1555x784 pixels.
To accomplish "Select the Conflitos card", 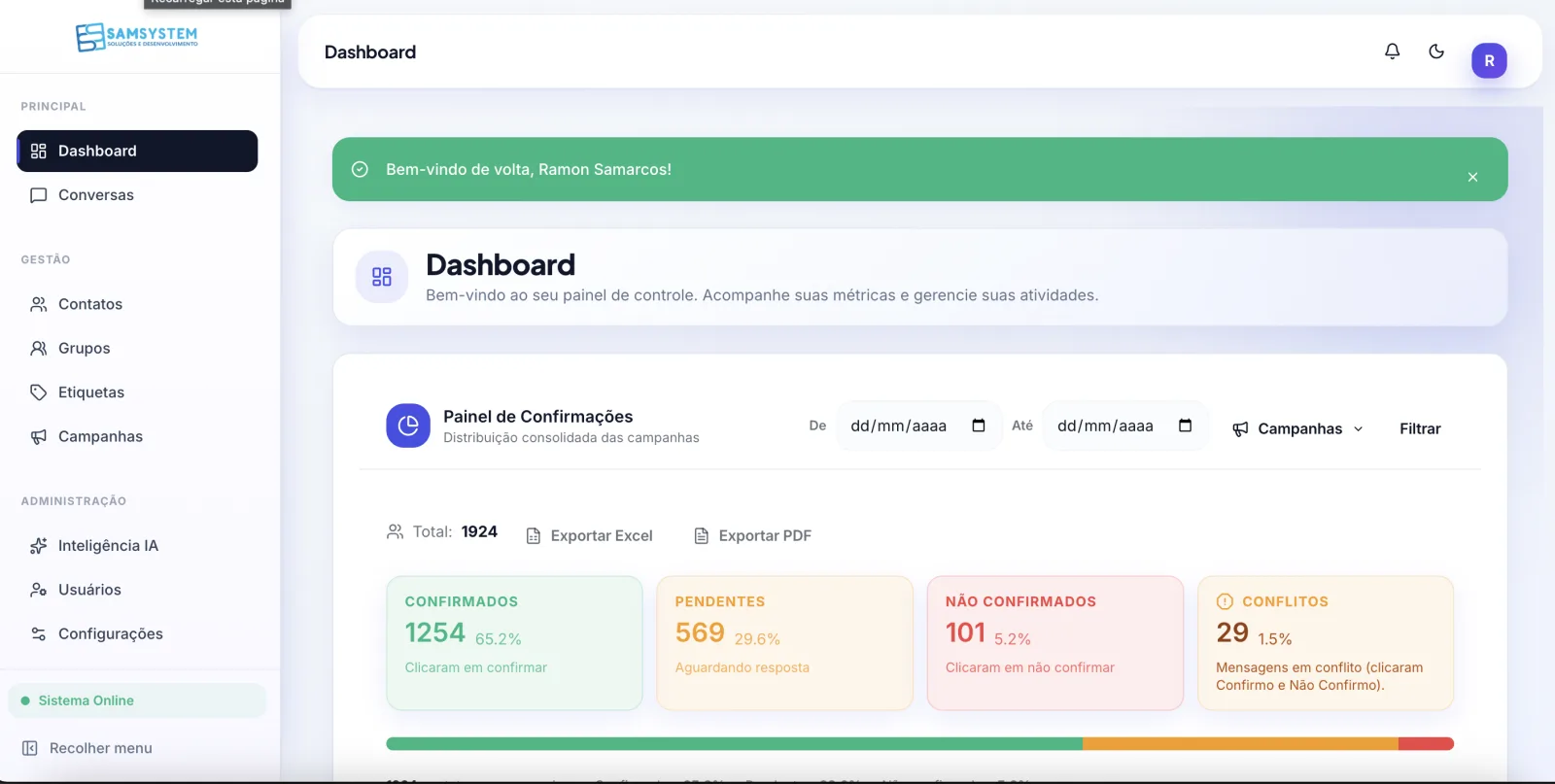I will 1326,643.
